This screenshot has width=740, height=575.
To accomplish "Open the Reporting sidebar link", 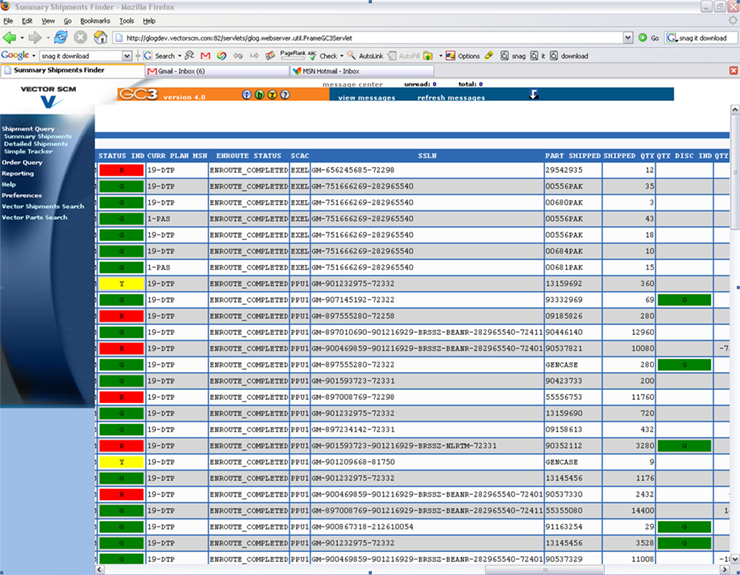I will pyautogui.click(x=17, y=173).
